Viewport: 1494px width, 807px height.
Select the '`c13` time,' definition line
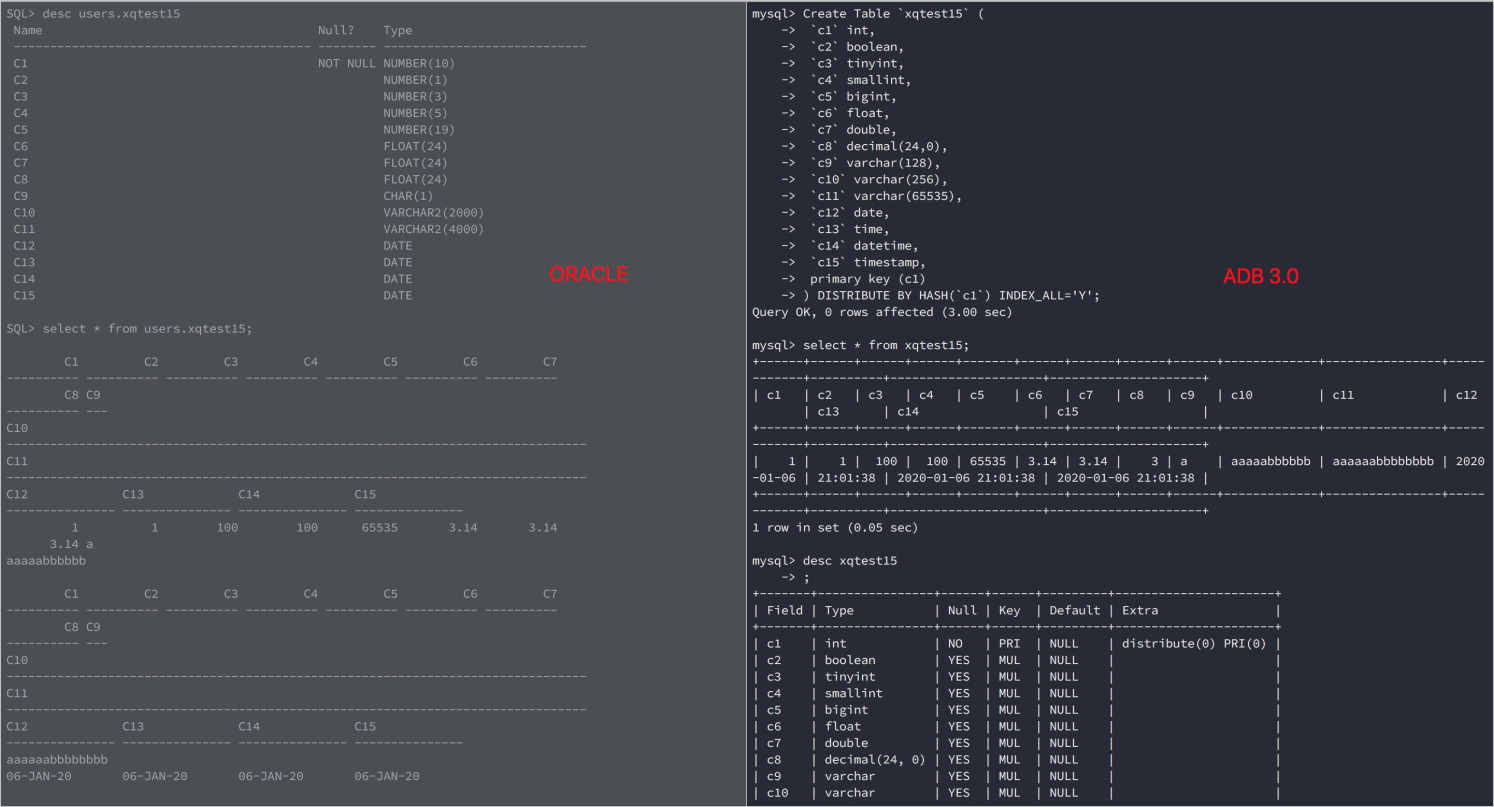pyautogui.click(x=850, y=229)
